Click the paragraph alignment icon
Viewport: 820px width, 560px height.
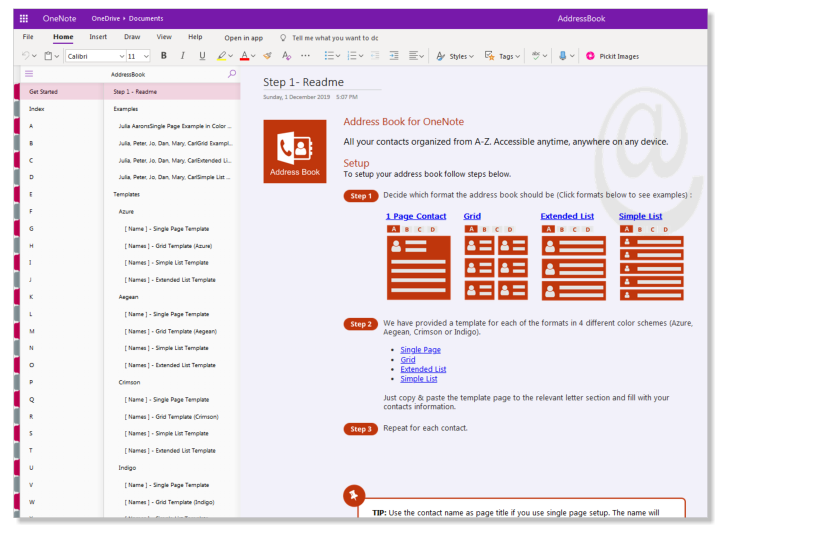tap(414, 55)
